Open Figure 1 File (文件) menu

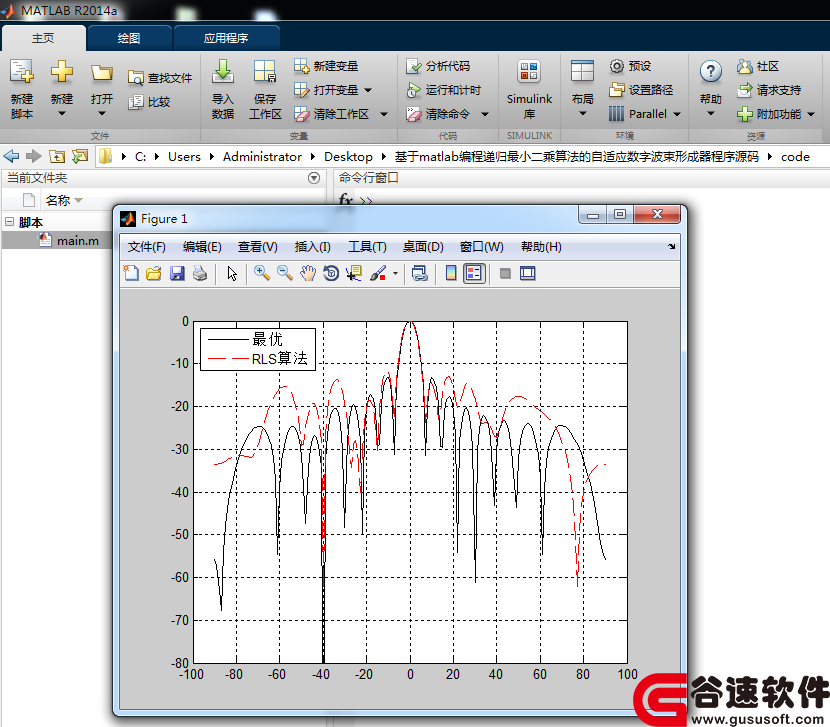click(147, 247)
